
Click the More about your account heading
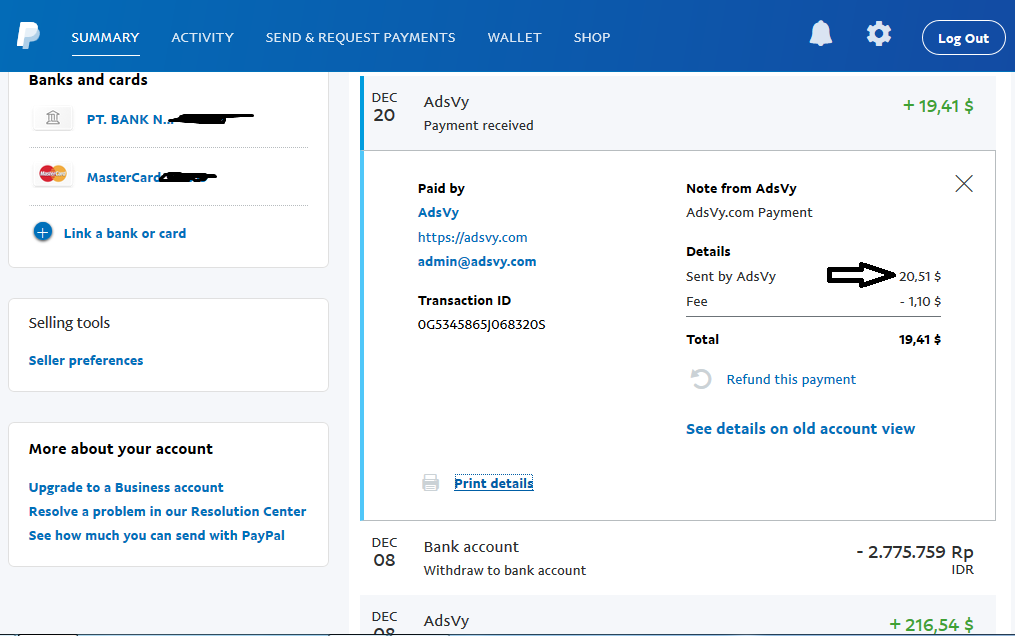pos(120,448)
